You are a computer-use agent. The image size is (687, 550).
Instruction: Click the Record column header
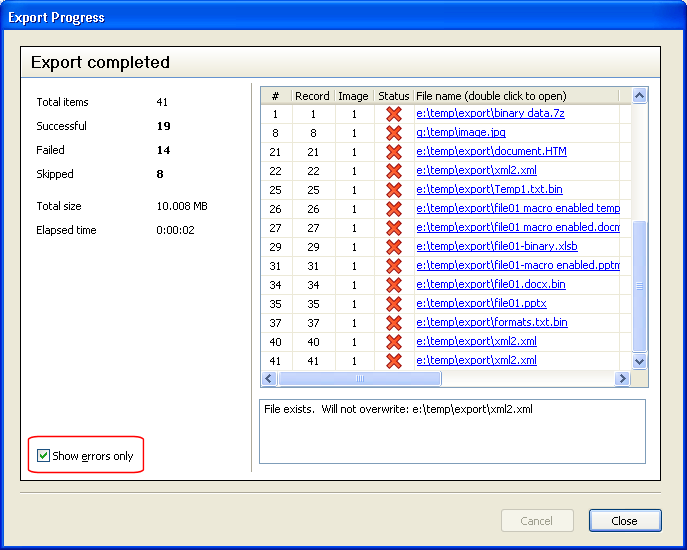click(312, 96)
